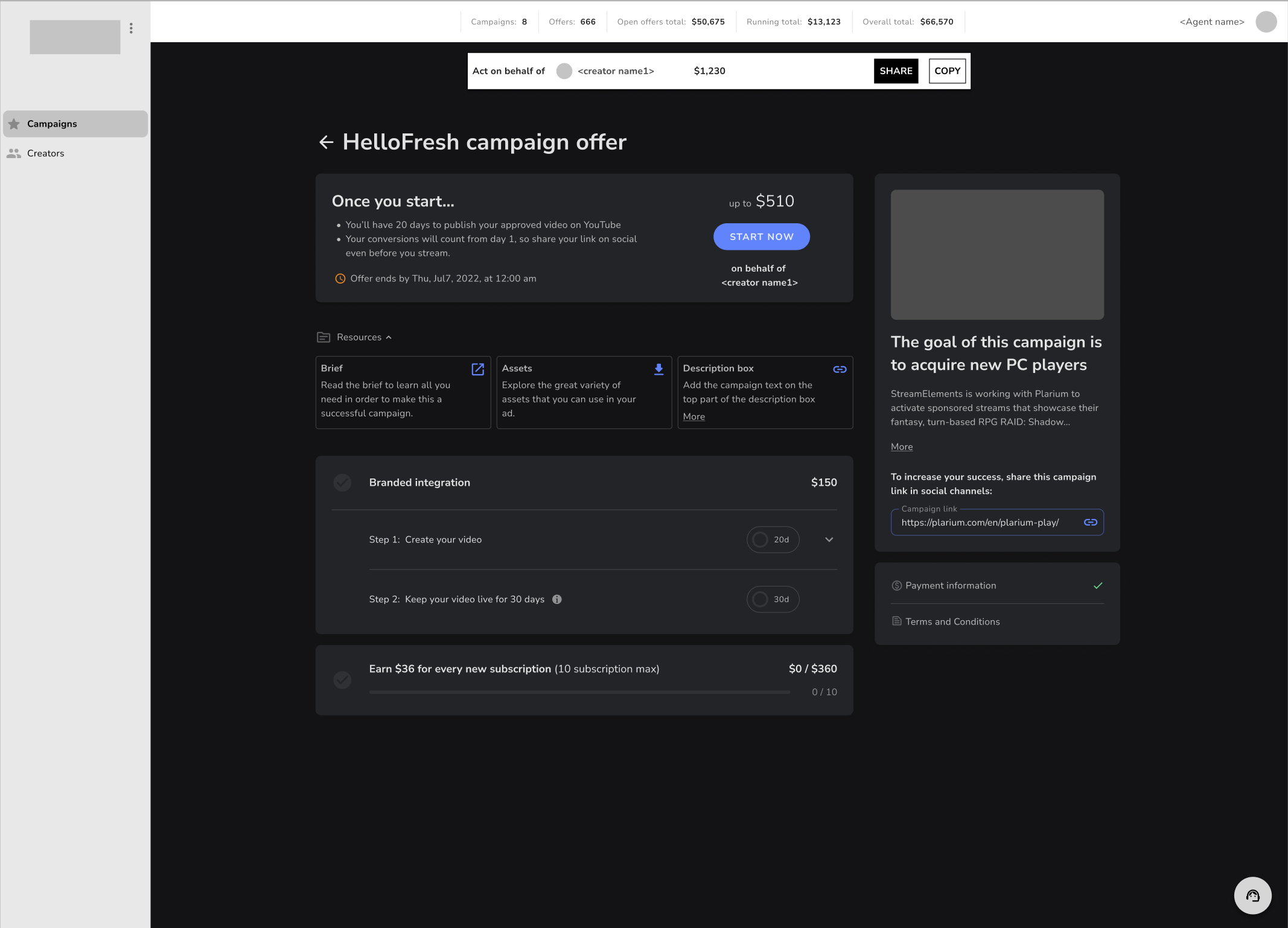The height and width of the screenshot is (928, 1288).
Task: Click the START NOW button
Action: [761, 237]
